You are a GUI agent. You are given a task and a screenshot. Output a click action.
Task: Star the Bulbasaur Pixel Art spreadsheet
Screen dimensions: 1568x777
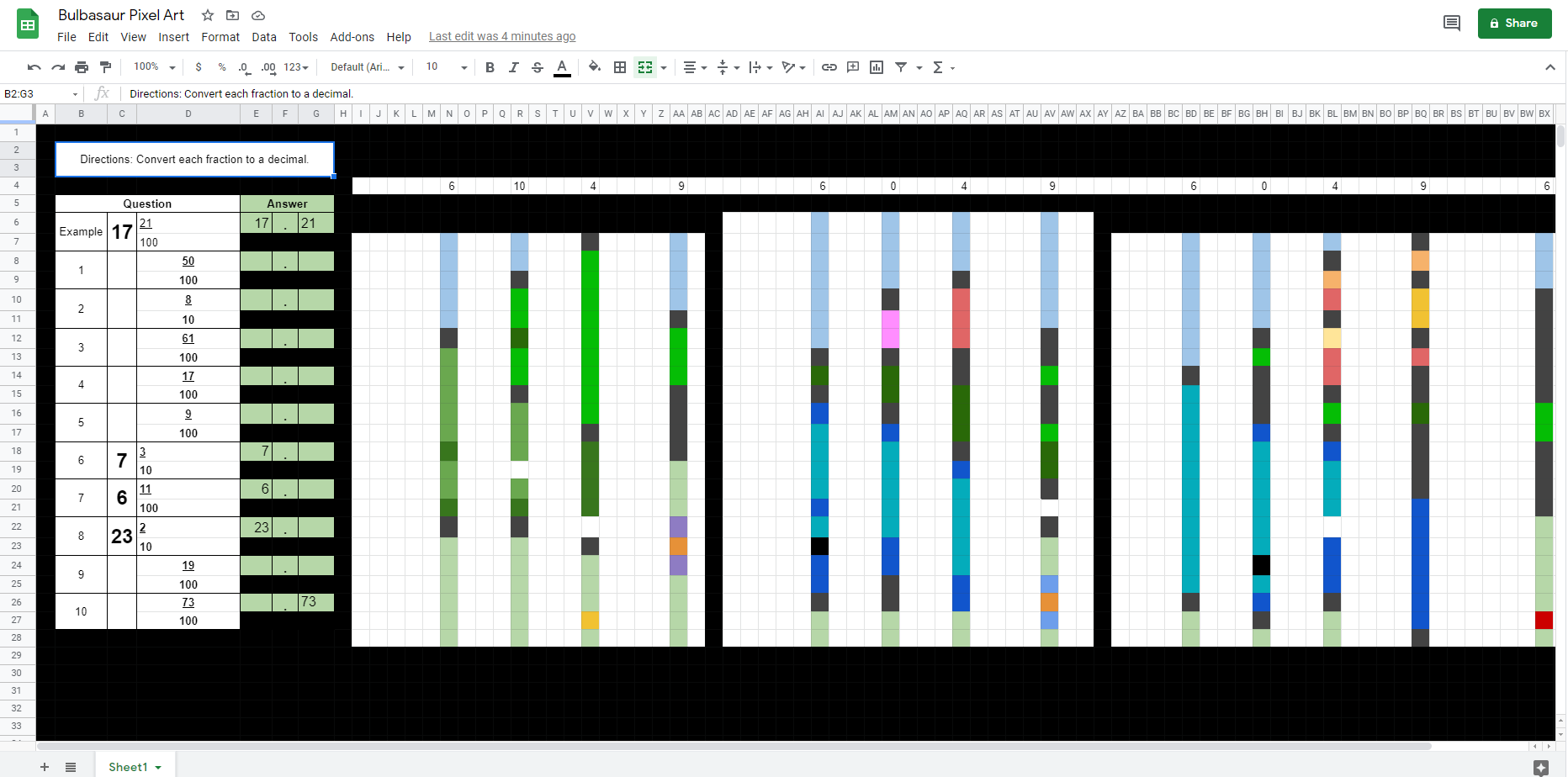point(207,14)
